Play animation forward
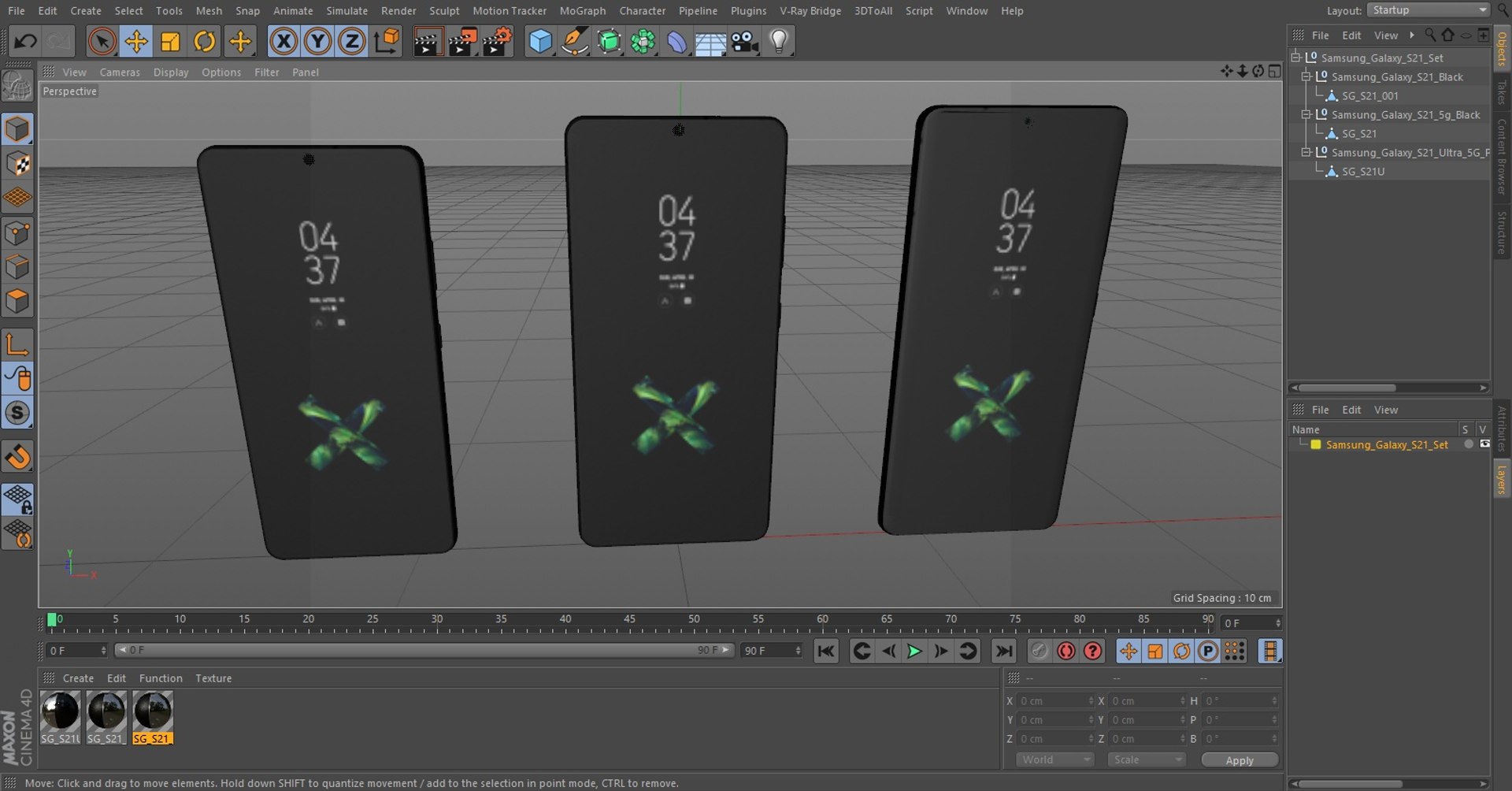This screenshot has height=791, width=1512. point(914,652)
